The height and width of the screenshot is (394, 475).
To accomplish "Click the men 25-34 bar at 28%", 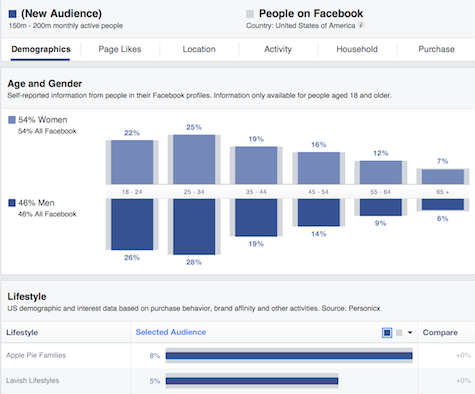I will coord(194,227).
